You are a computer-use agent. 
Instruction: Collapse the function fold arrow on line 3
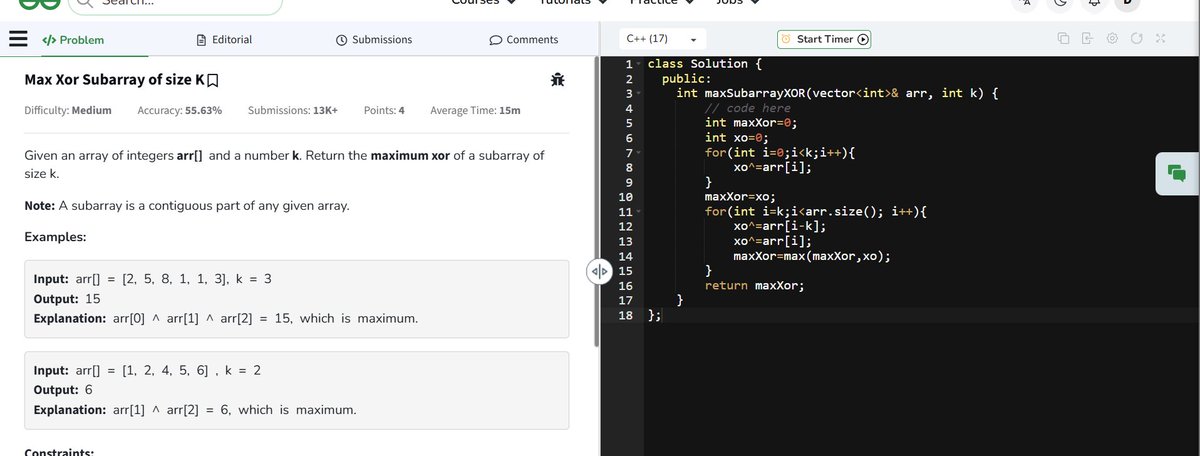639,93
